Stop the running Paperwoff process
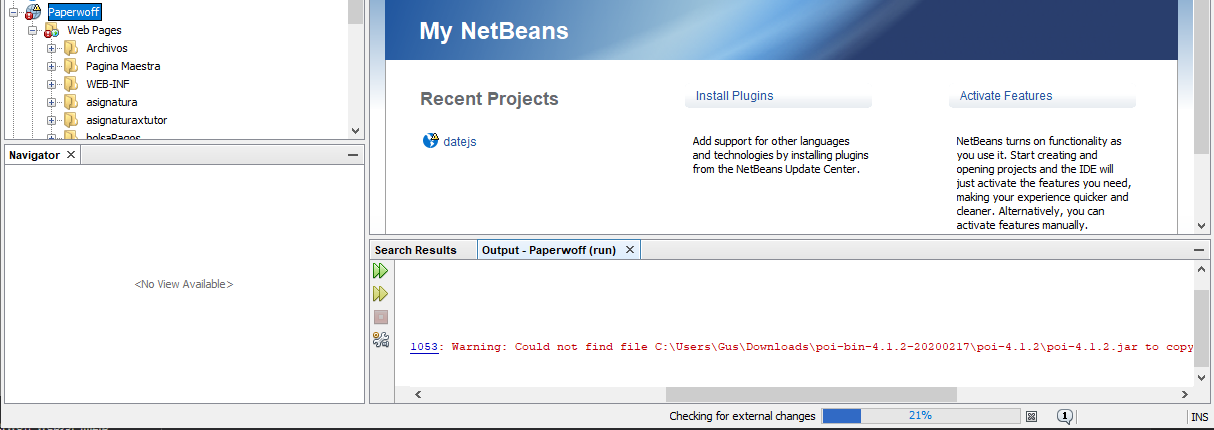1214x430 pixels. coord(380,317)
